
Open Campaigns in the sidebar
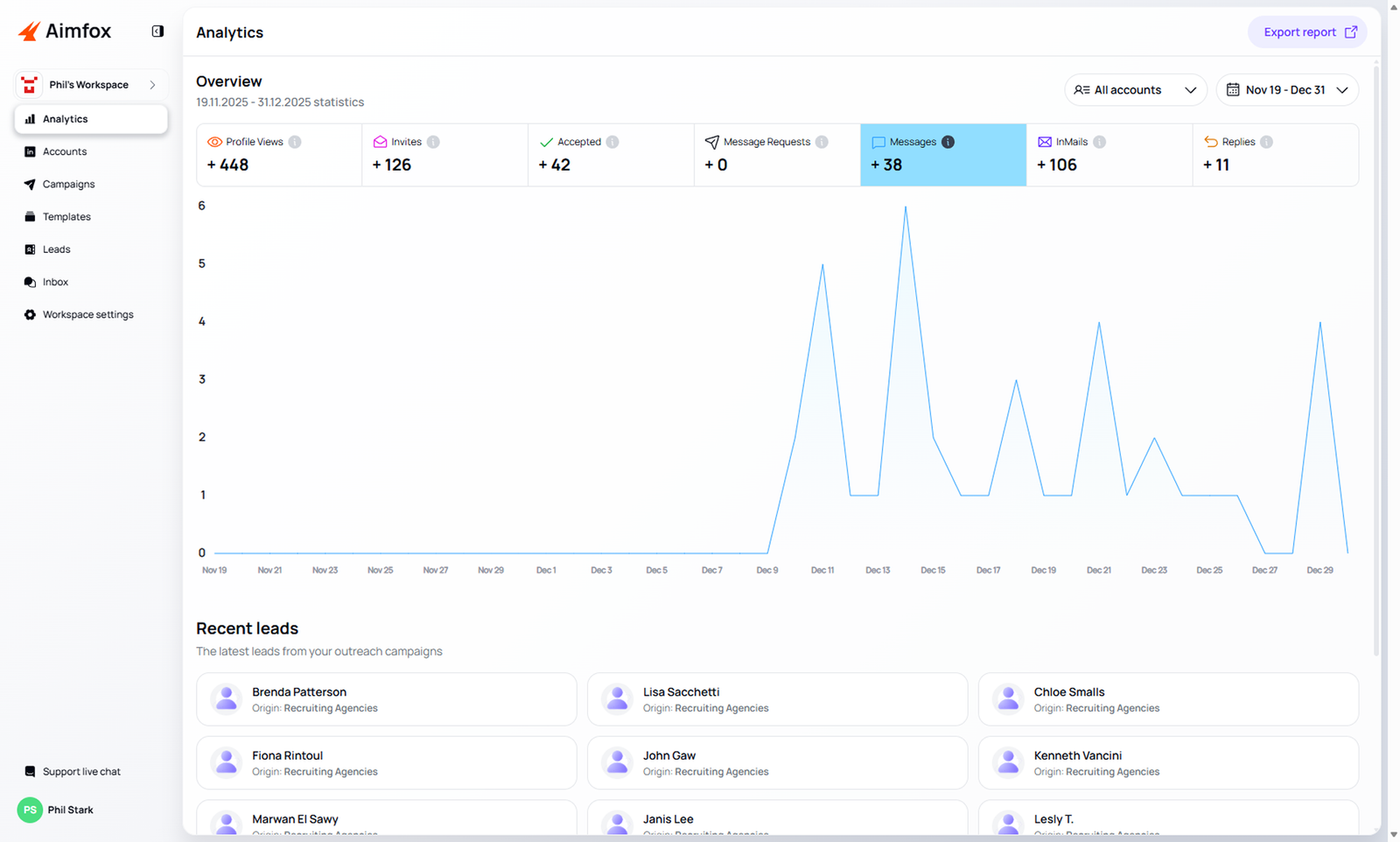click(68, 185)
